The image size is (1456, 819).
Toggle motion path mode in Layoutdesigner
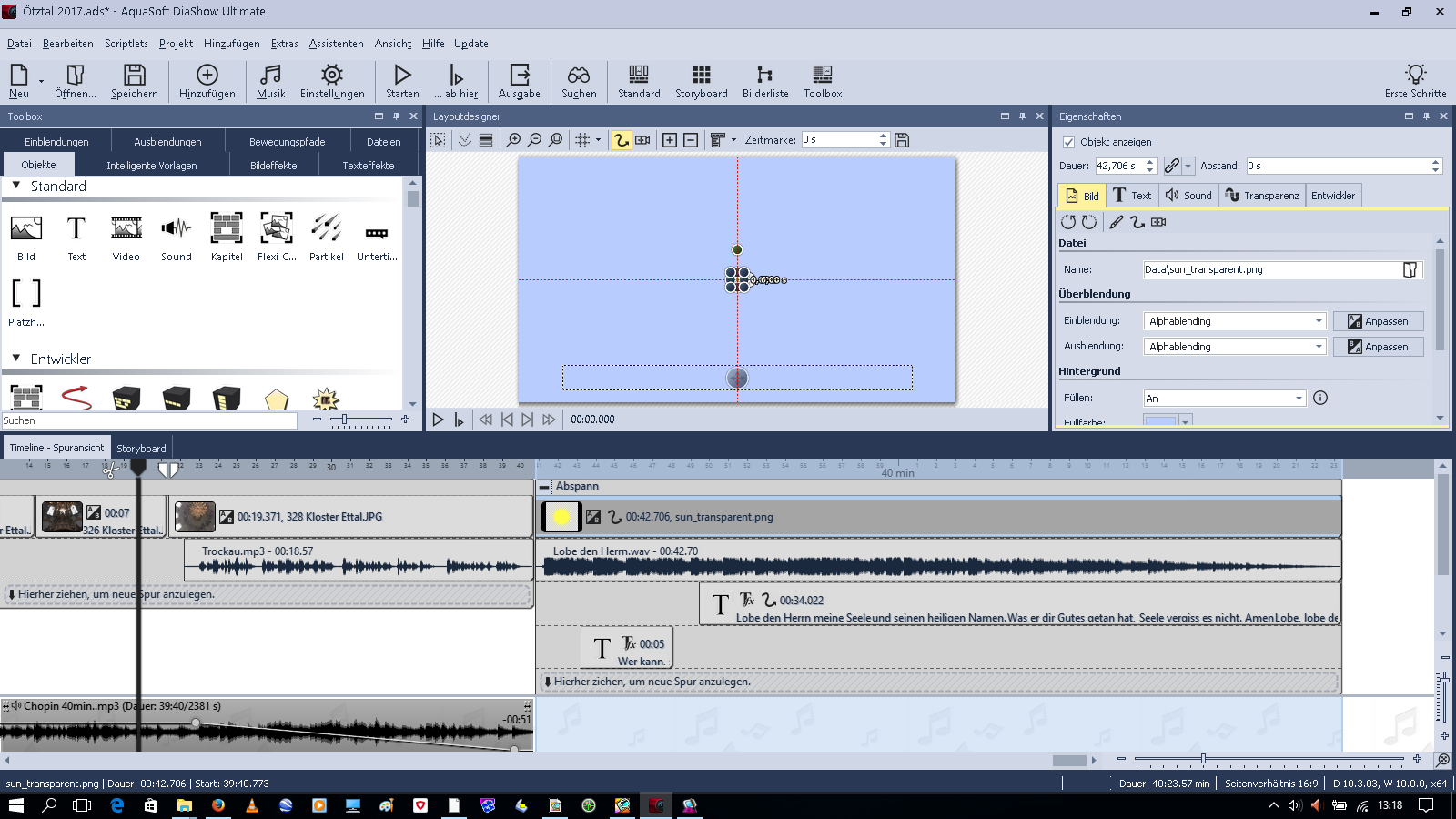[622, 140]
